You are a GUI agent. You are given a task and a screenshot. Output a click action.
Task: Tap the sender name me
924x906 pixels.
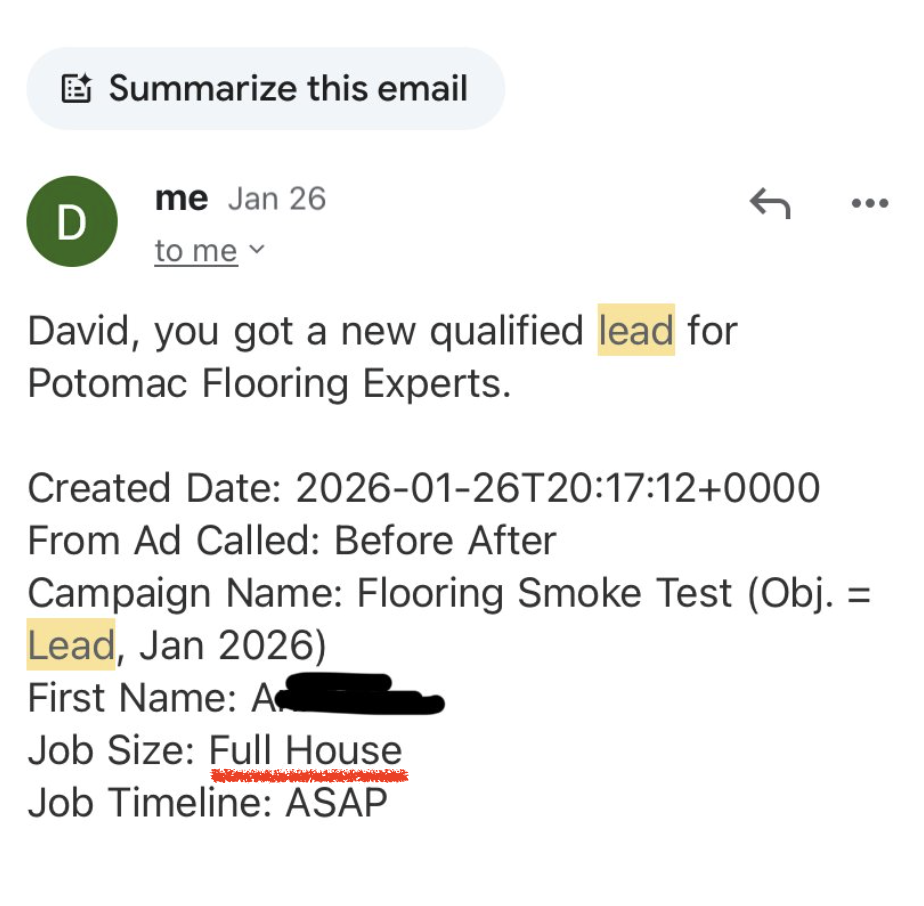click(180, 198)
